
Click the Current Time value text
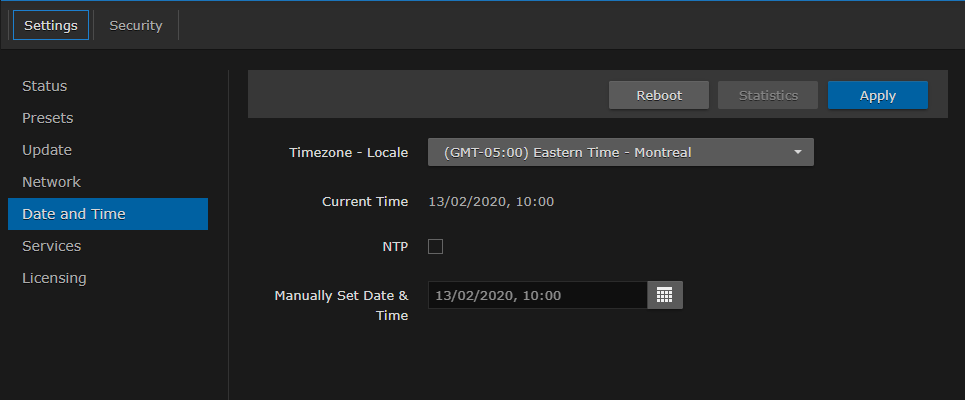[491, 202]
